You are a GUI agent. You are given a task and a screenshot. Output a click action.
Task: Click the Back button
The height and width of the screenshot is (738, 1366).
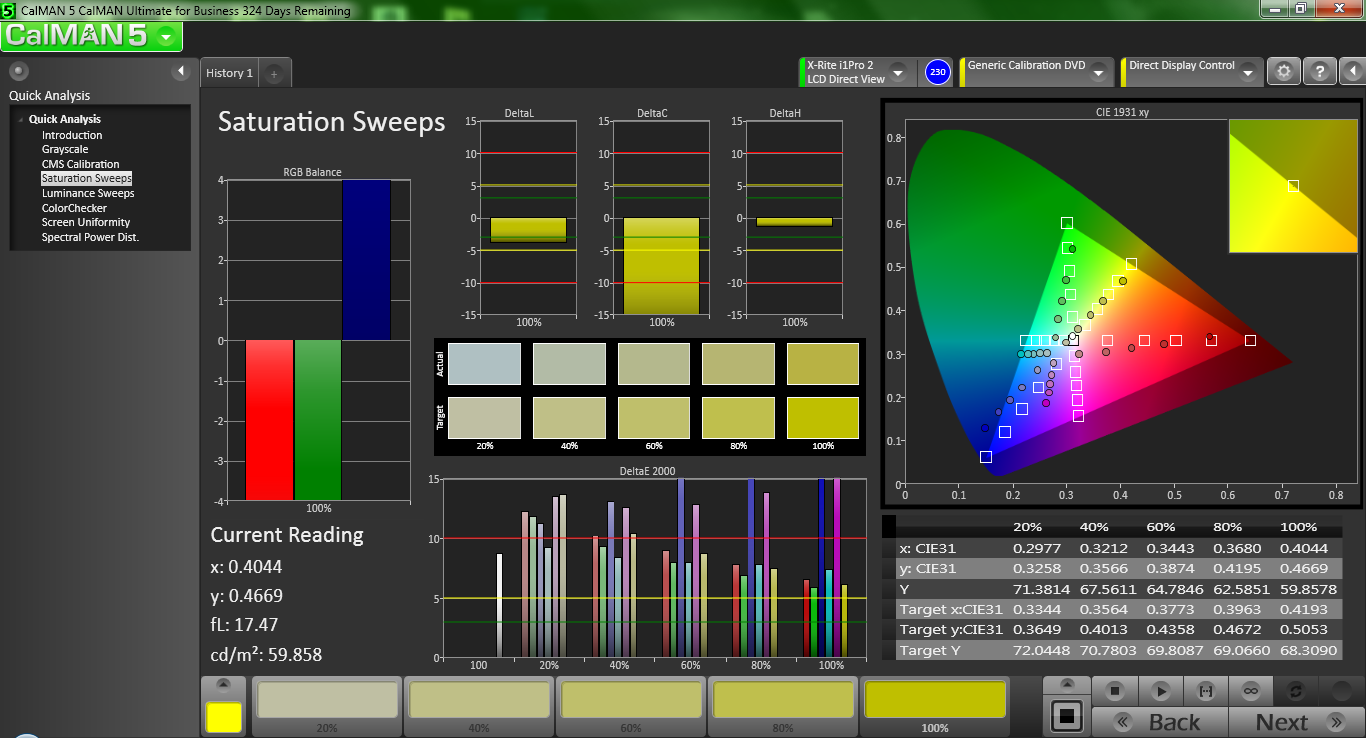coord(1160,722)
